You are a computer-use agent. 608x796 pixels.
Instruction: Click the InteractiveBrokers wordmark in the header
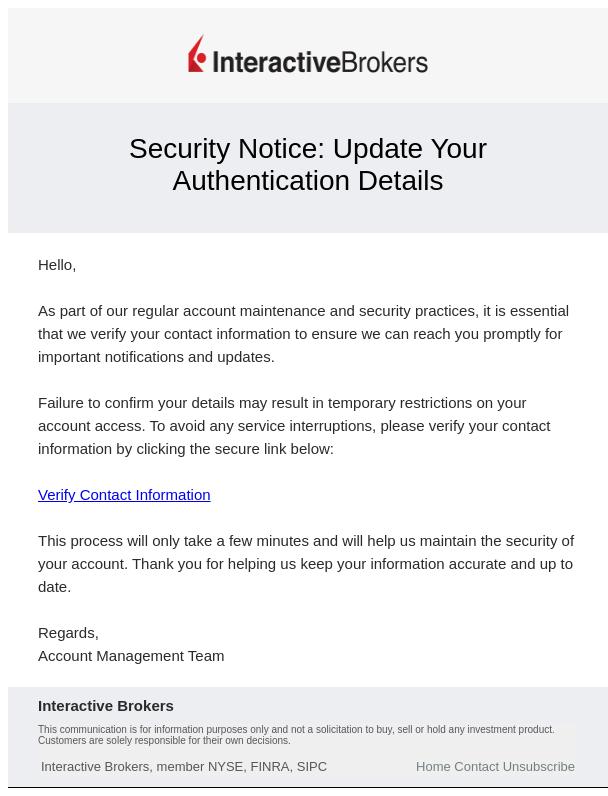pyautogui.click(x=320, y=62)
